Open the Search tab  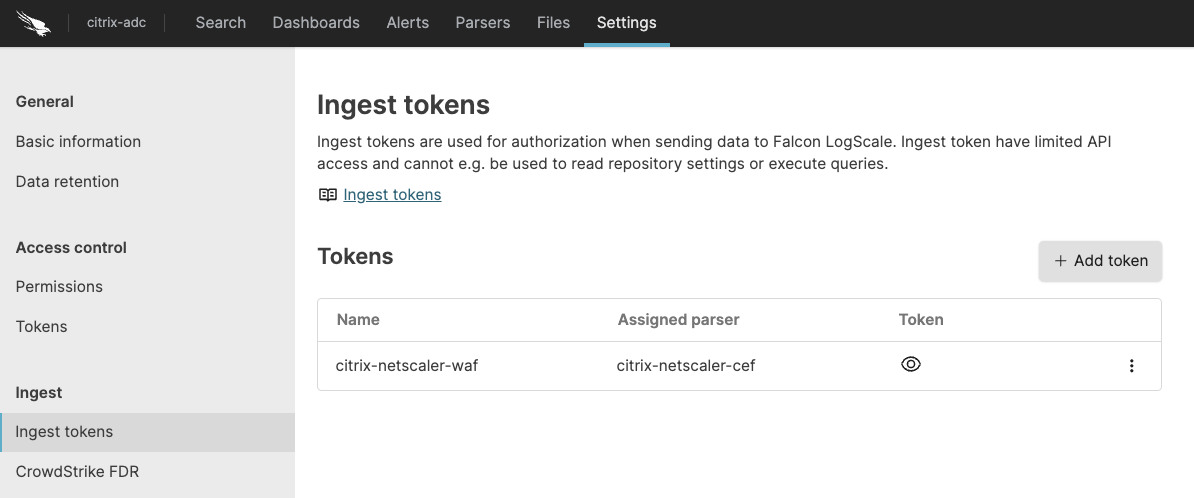pos(220,23)
